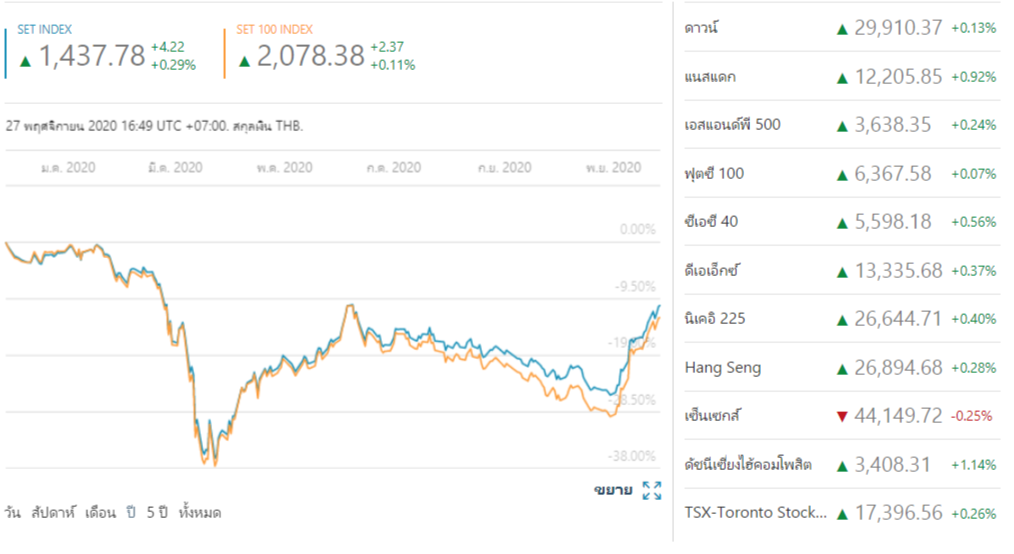Switch chart to เดือน range

pyautogui.click(x=99, y=513)
